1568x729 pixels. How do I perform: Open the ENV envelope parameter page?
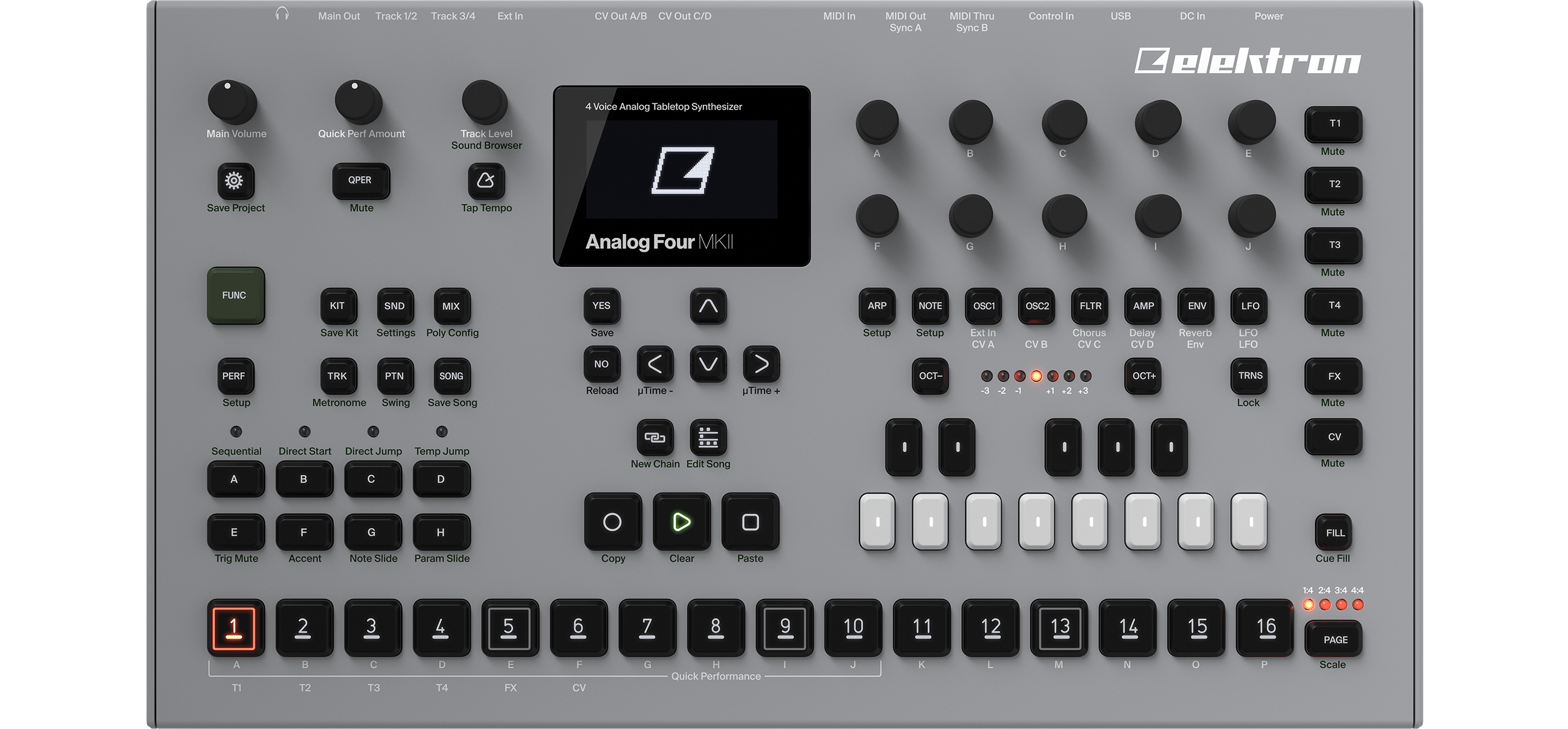(1197, 306)
